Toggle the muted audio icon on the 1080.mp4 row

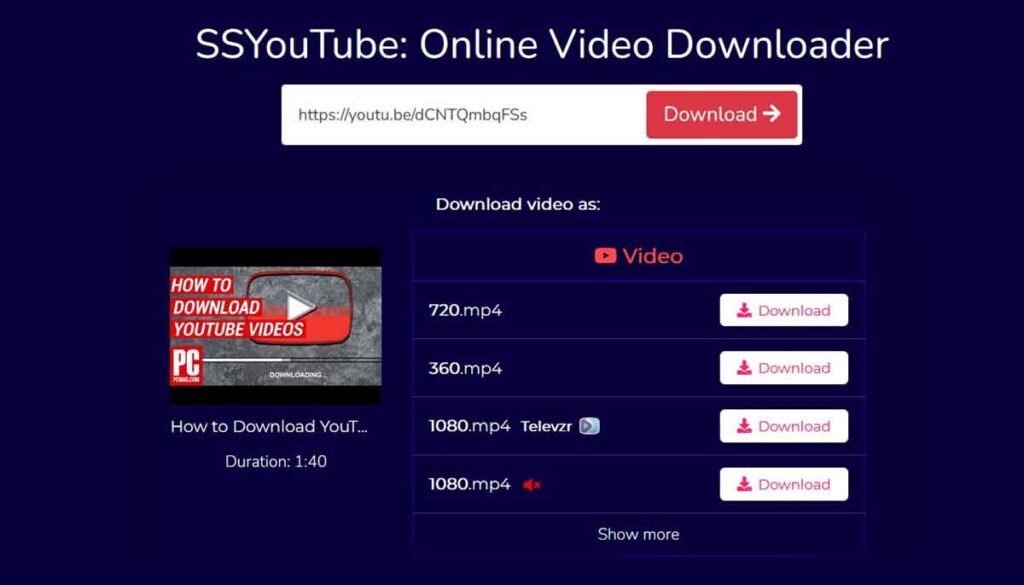click(x=529, y=484)
